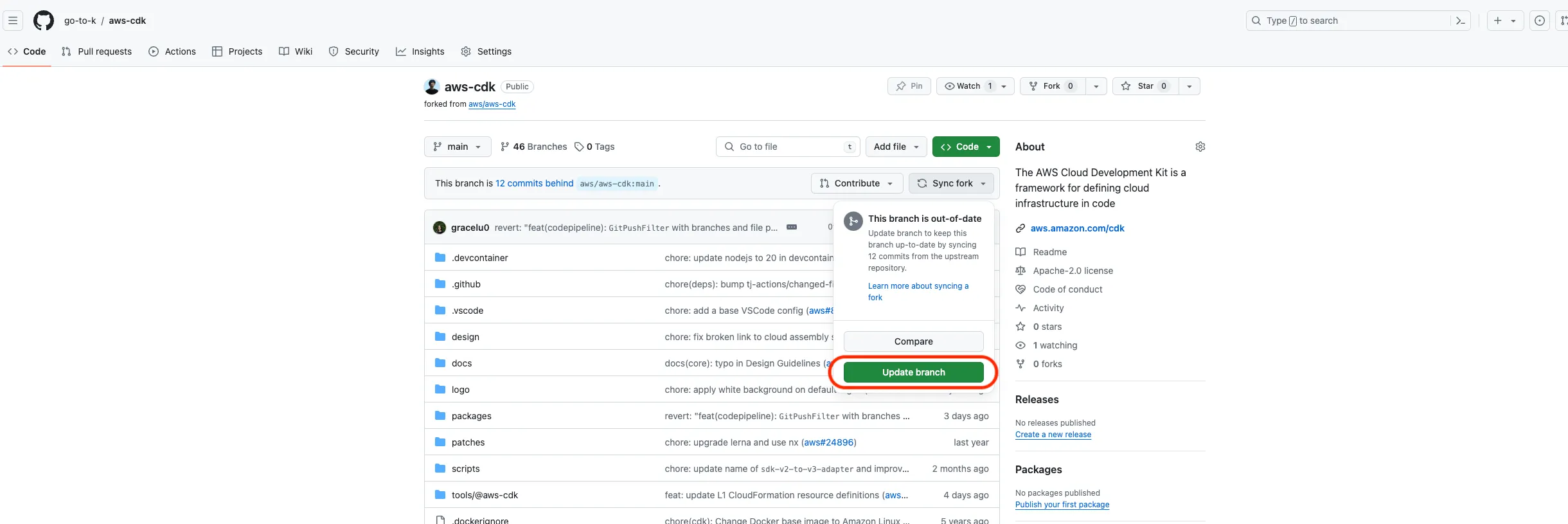Click gracelu0's commit author avatar
The image size is (1568, 524).
click(x=440, y=228)
